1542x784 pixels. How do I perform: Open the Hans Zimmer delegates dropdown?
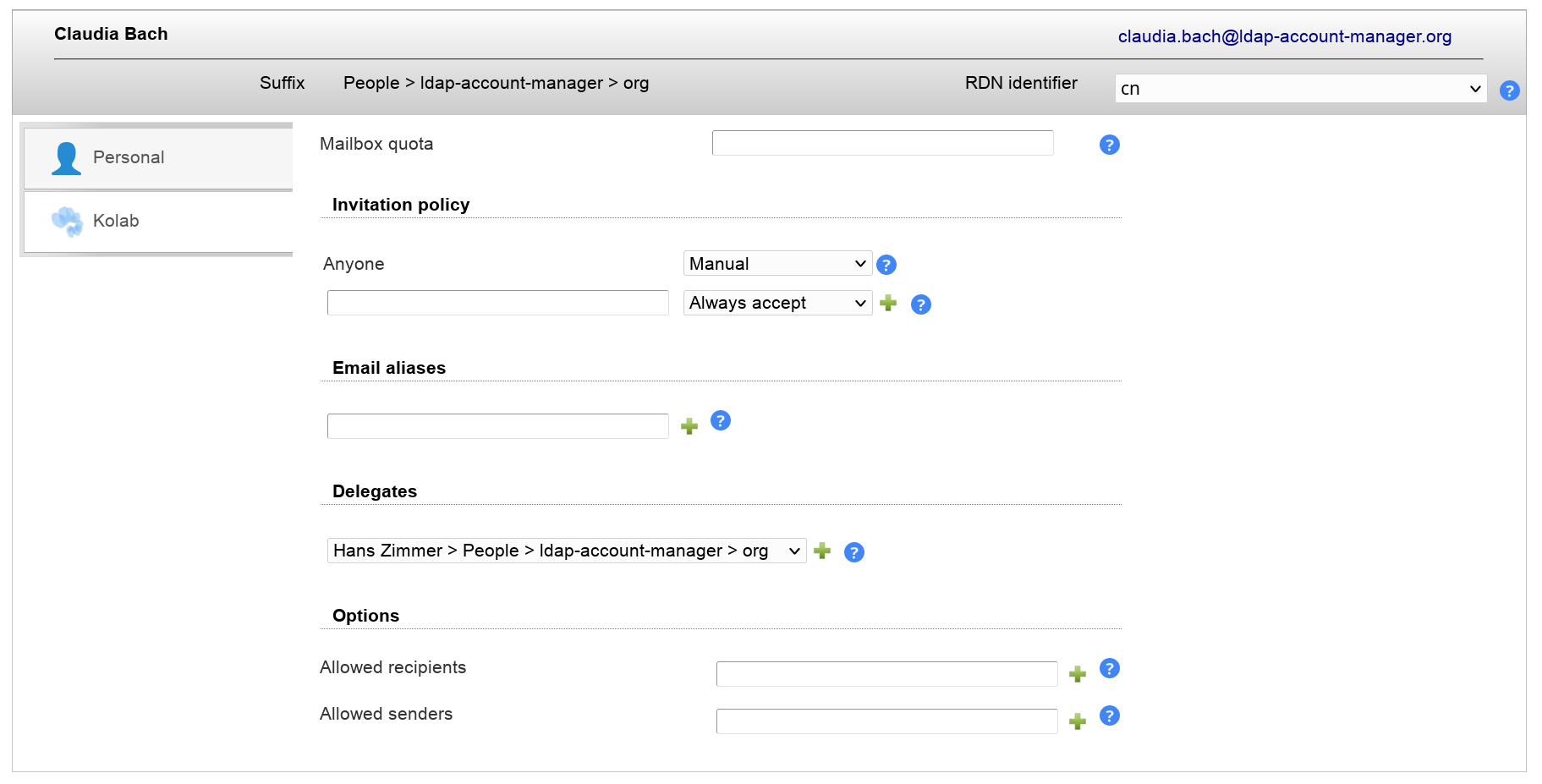pos(566,551)
